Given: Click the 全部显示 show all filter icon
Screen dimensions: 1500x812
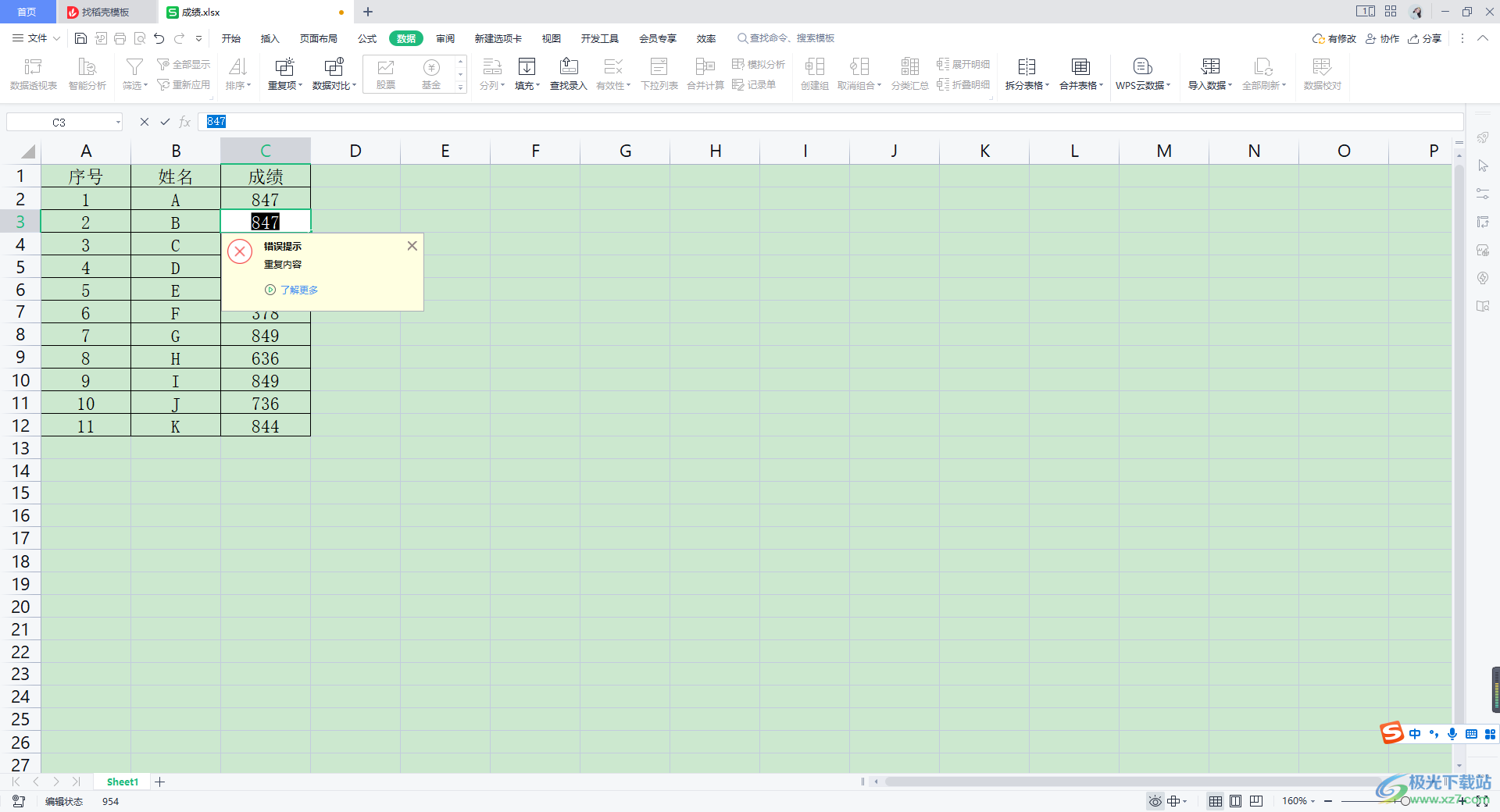Looking at the screenshot, I should [x=184, y=64].
